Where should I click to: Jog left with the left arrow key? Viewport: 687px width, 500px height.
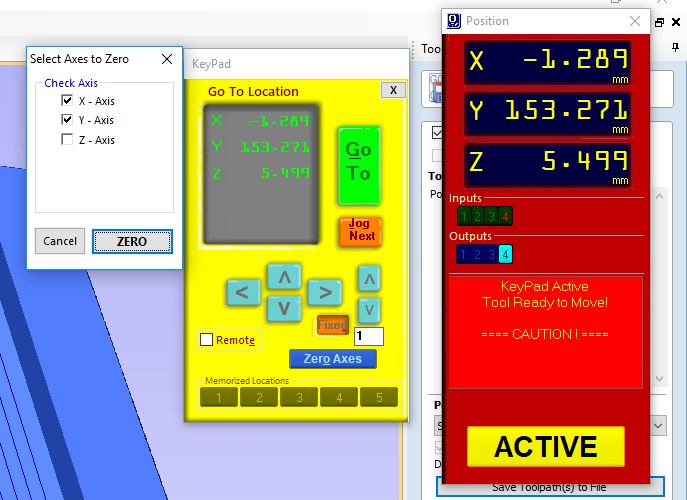[243, 292]
